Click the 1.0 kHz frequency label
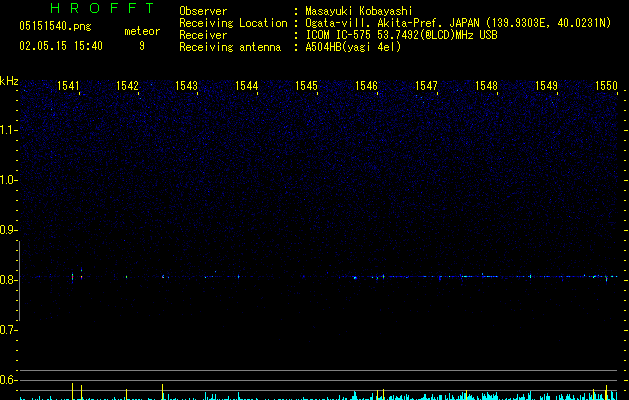Viewport: 629px width, 400px height. [8, 180]
